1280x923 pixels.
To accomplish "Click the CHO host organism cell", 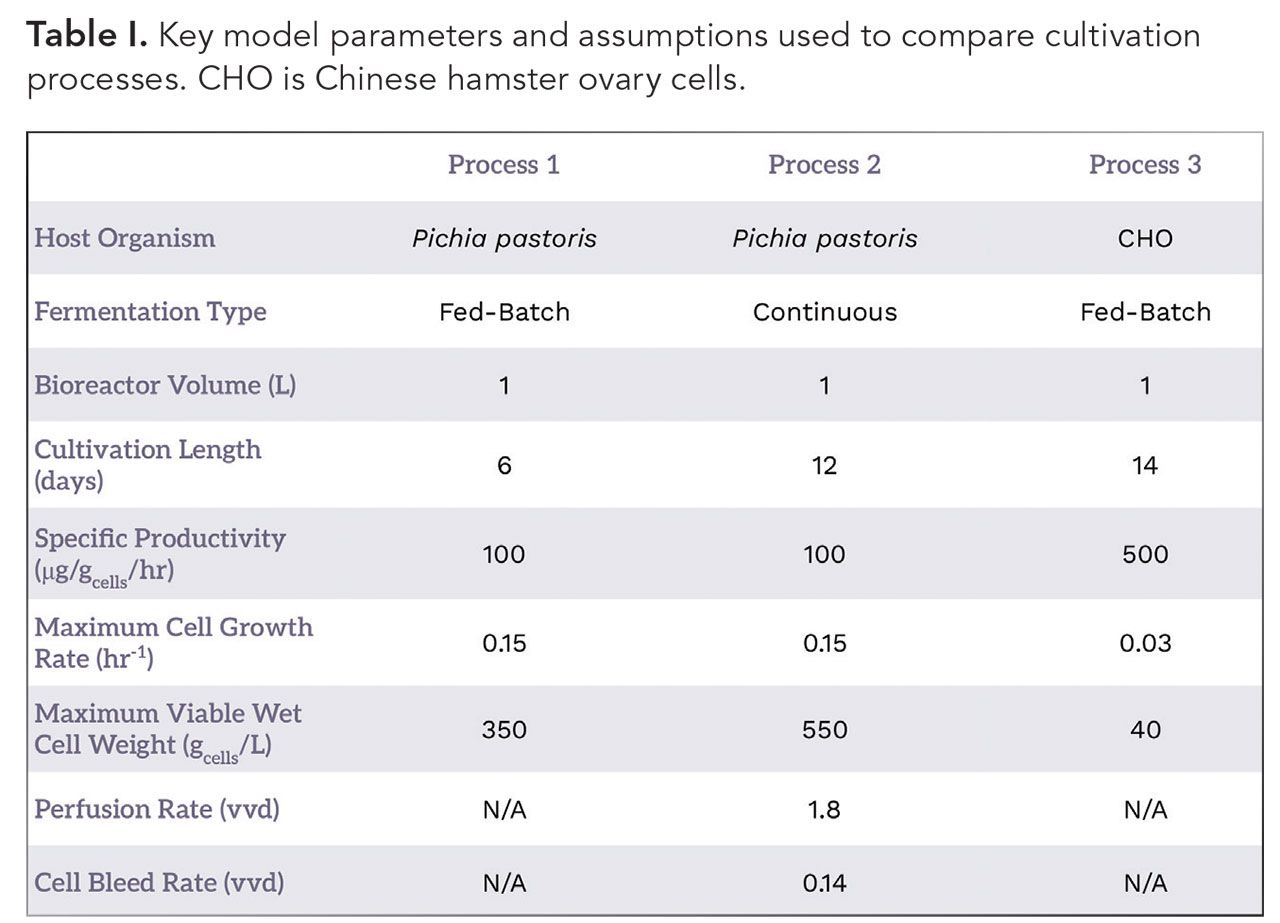I will tap(1145, 239).
